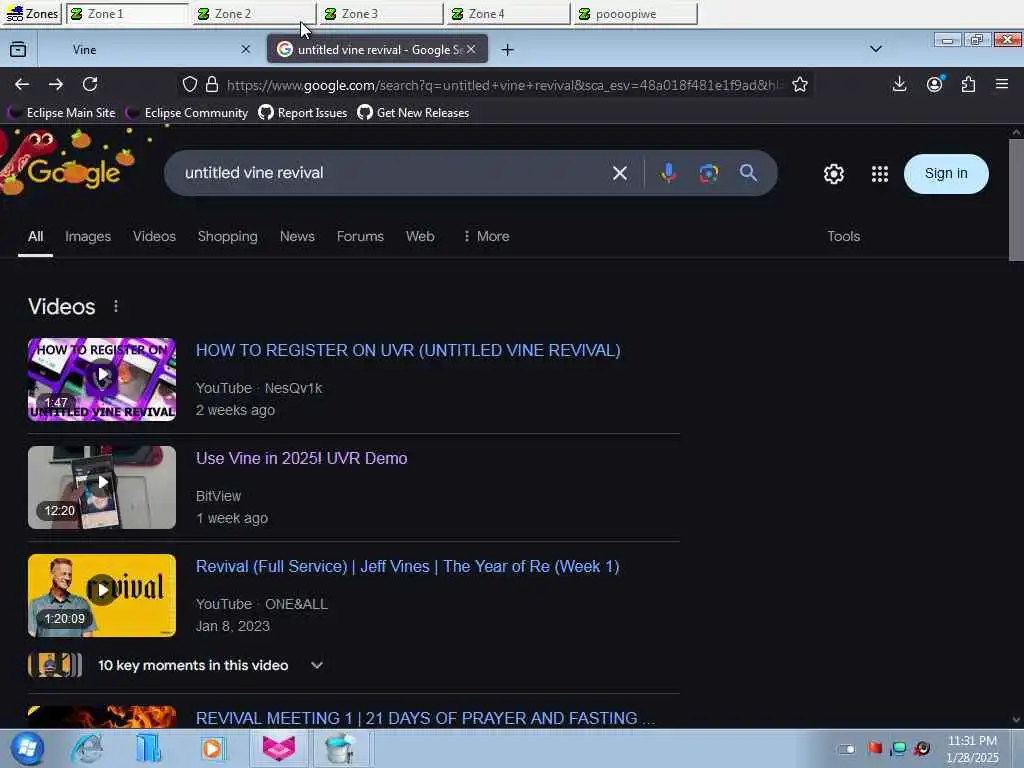Close the untitled vine revival tab
This screenshot has height=768, width=1024.
coord(471,49)
